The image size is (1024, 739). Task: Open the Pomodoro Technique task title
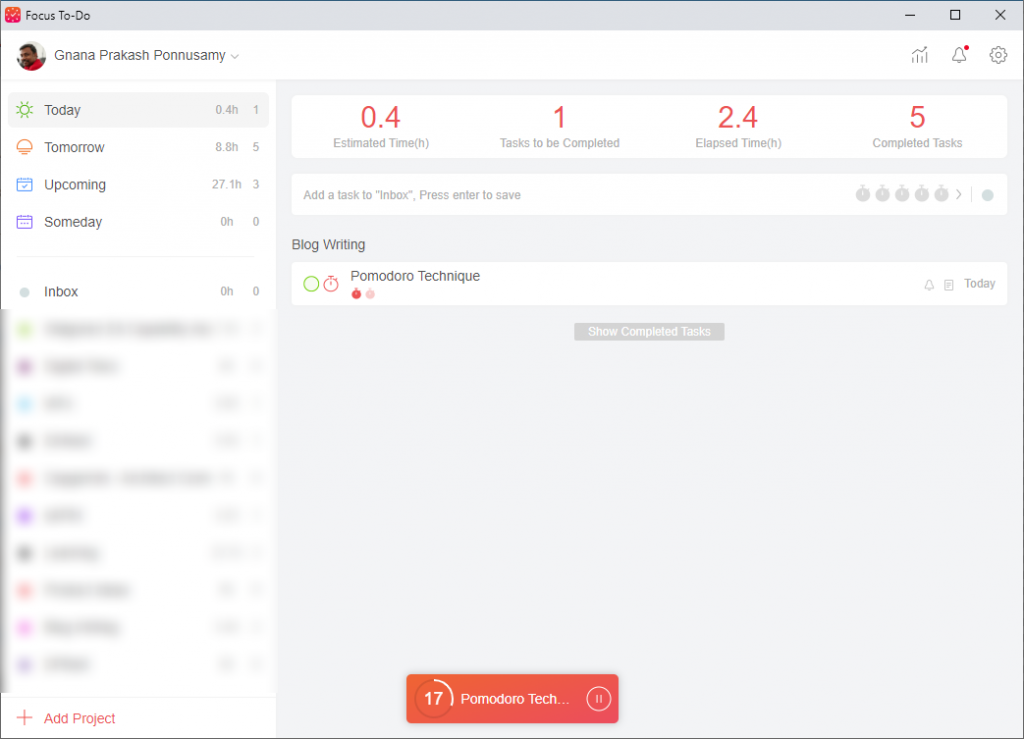point(415,276)
